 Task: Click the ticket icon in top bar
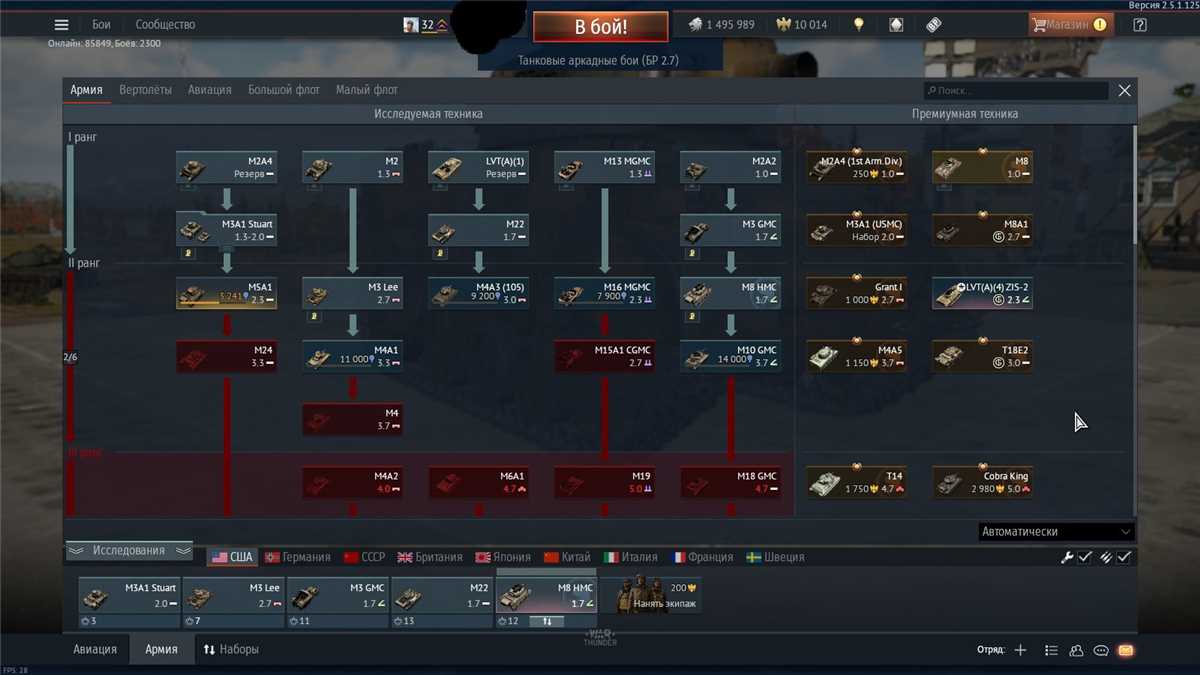(934, 25)
